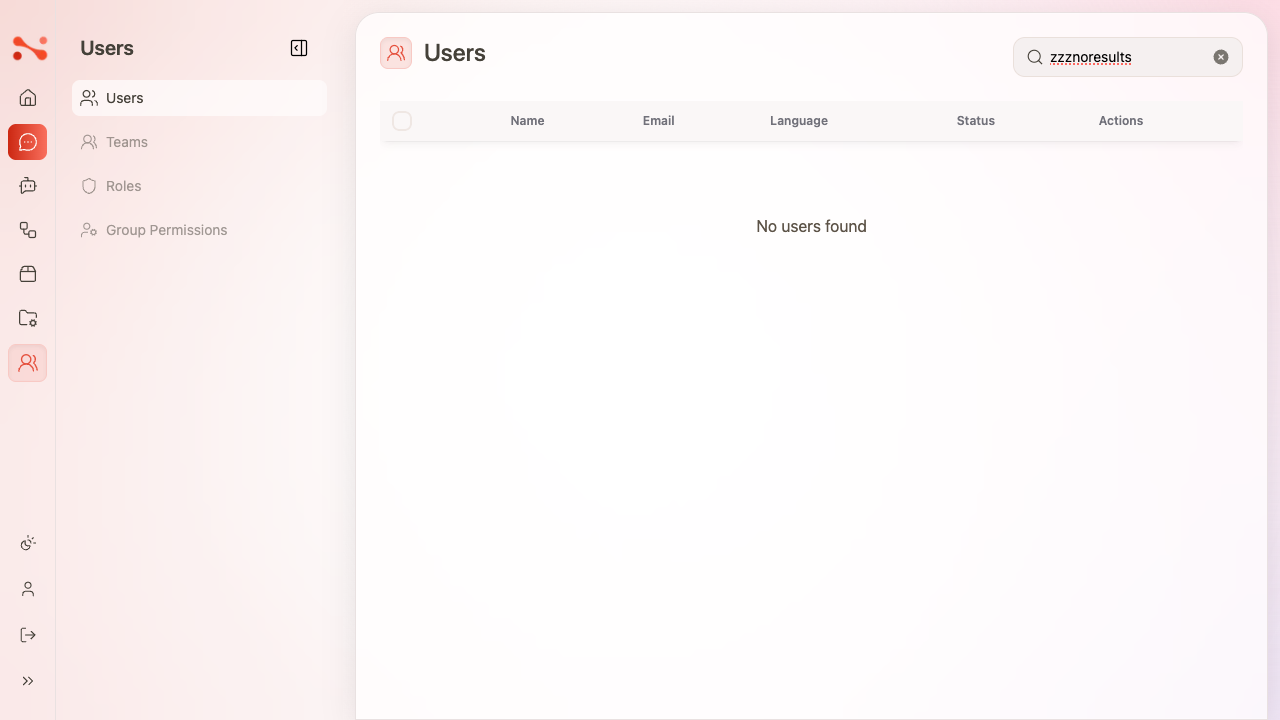The width and height of the screenshot is (1280, 720).
Task: Click the search field containing zzznoresults
Action: pyautogui.click(x=1128, y=57)
